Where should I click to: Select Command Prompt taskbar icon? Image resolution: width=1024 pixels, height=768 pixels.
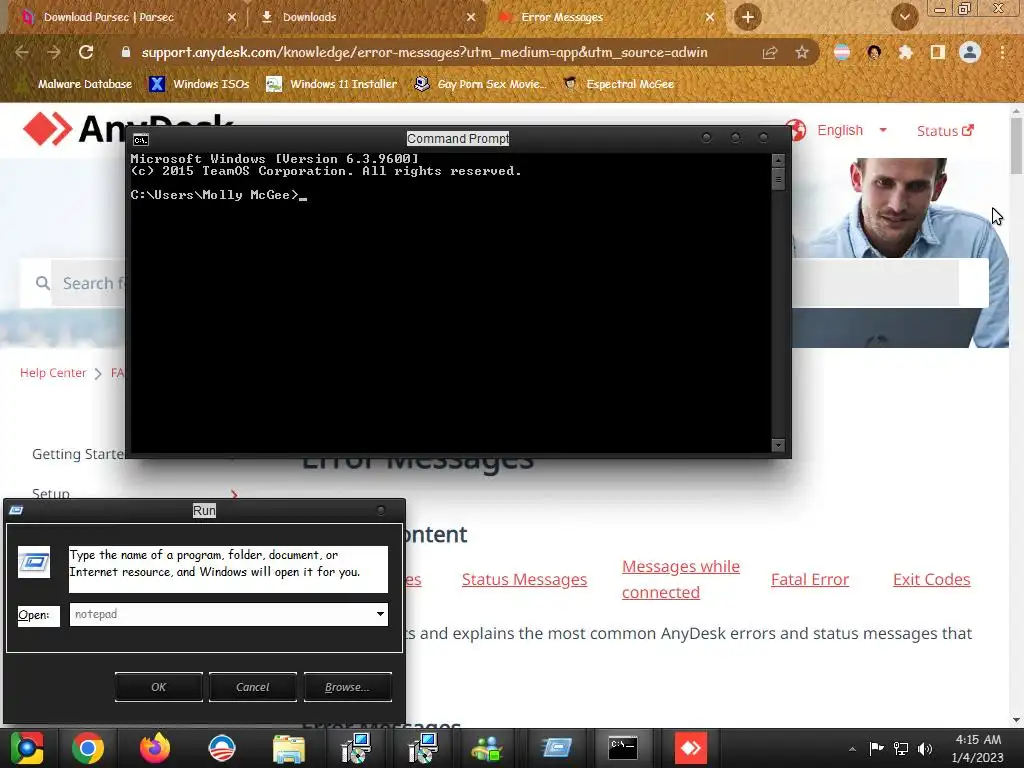tap(623, 748)
